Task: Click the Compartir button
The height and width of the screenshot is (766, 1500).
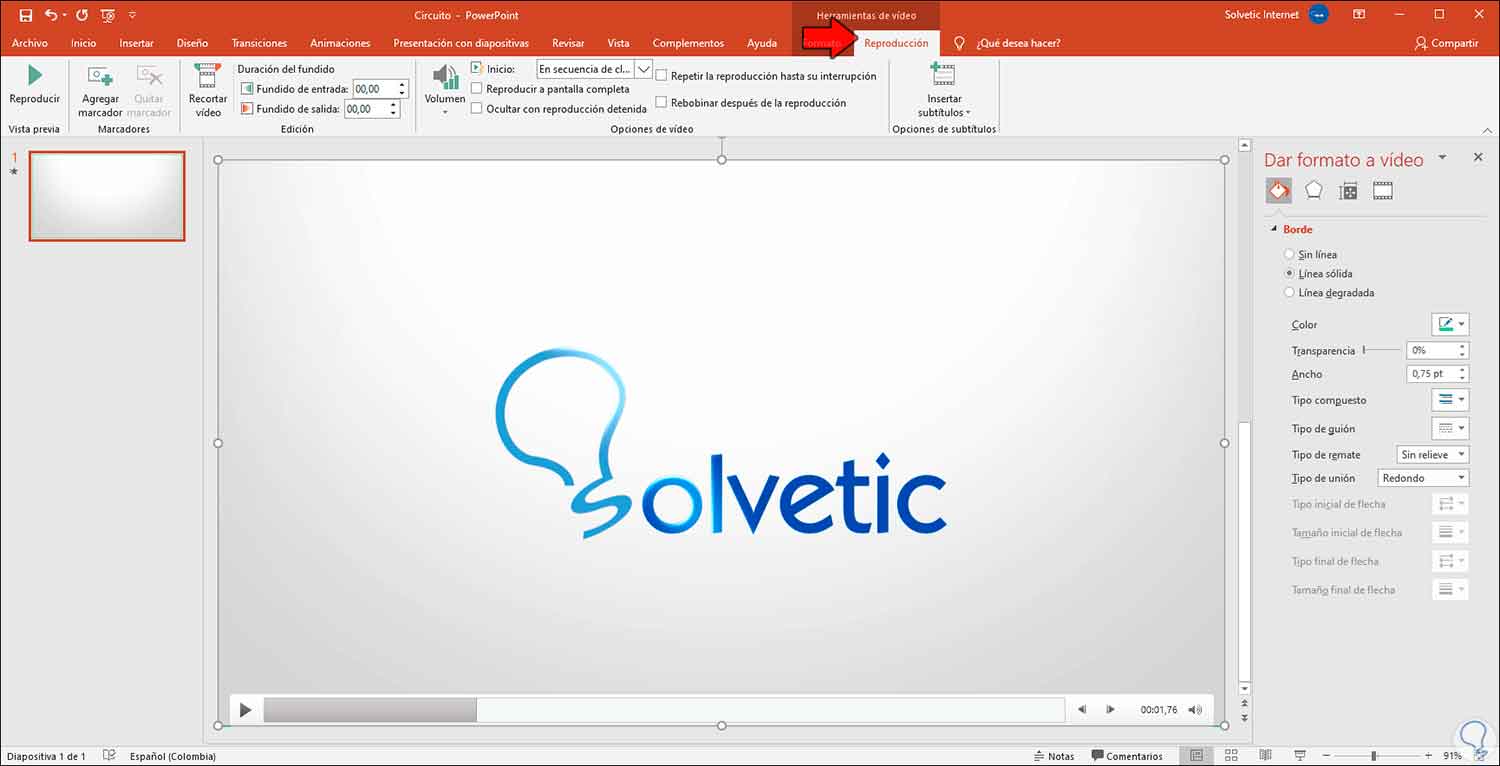Action: point(1447,43)
